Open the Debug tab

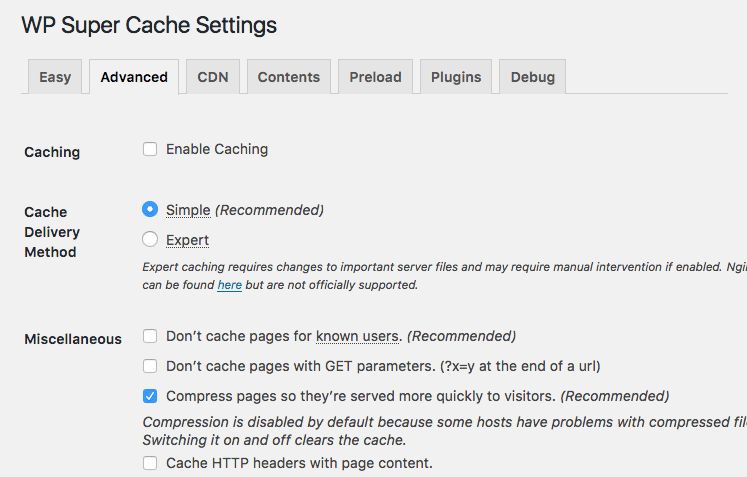coord(533,77)
